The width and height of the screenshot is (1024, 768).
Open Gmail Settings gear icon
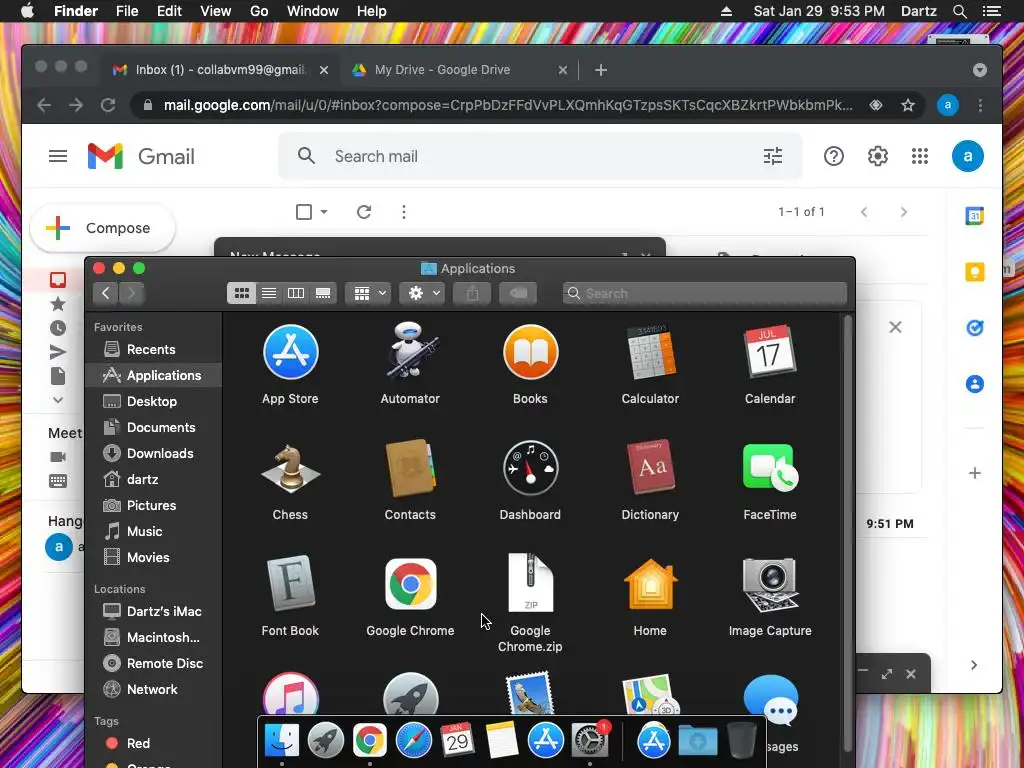877,156
